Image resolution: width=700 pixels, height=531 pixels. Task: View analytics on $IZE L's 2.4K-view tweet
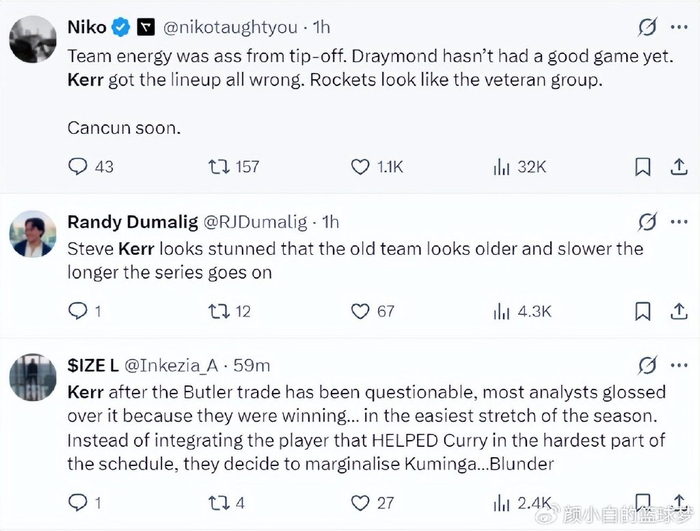(x=501, y=503)
